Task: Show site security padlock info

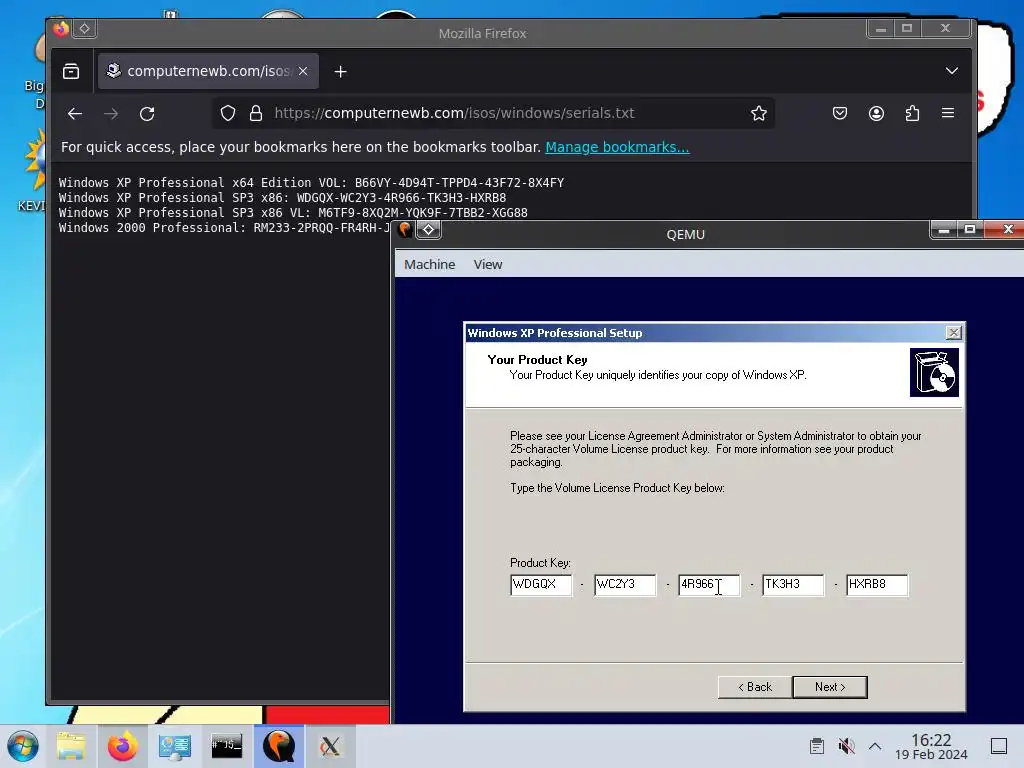Action: click(x=256, y=113)
